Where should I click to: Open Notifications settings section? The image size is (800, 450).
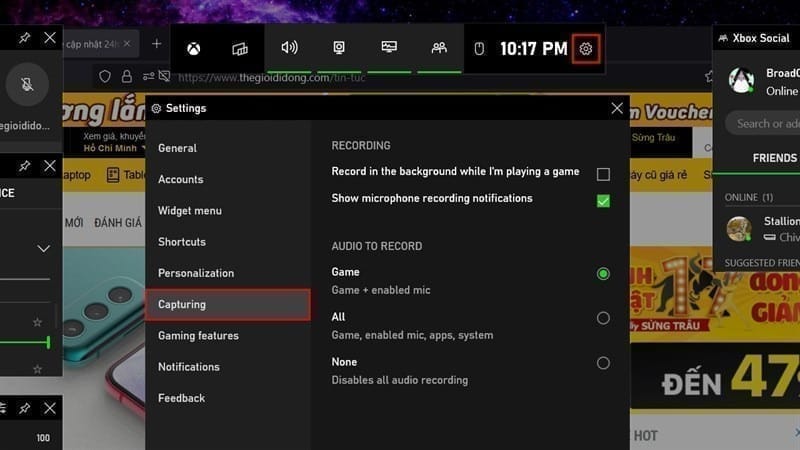[x=228, y=367]
